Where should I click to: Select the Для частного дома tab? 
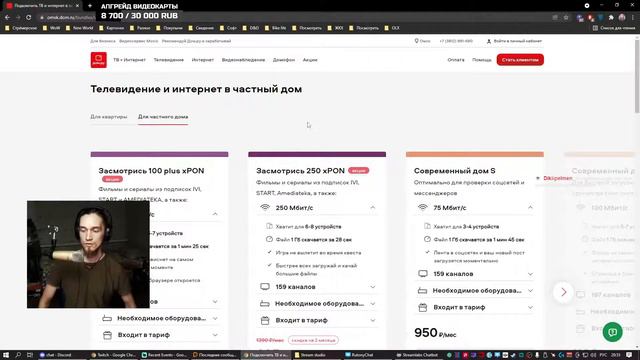click(x=163, y=117)
